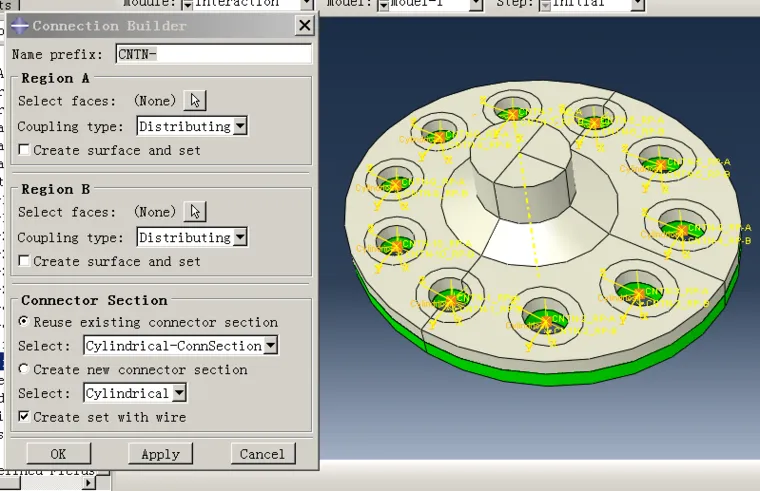
Task: Select Reuse existing connector section option
Action: point(23,321)
